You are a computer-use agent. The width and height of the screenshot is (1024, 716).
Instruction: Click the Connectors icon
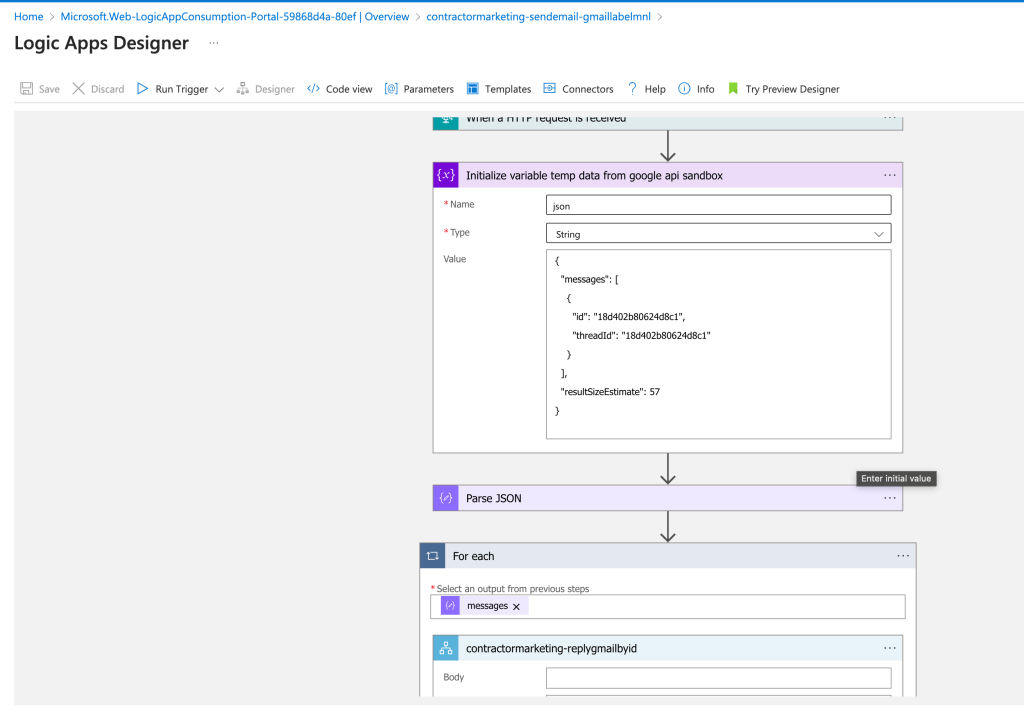tap(550, 89)
